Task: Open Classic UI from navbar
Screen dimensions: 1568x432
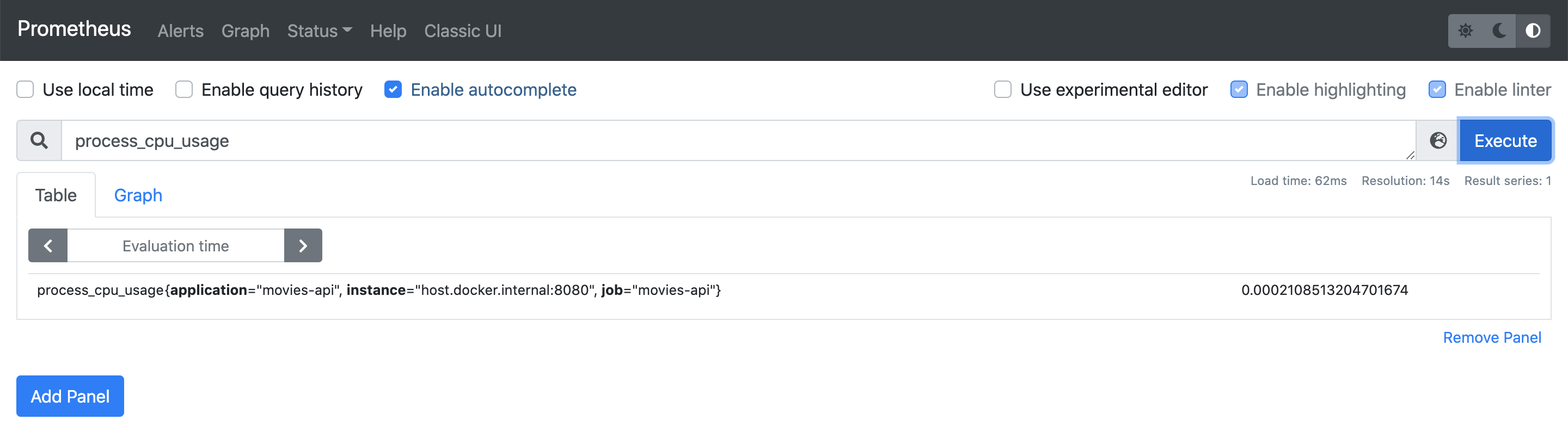Action: click(x=463, y=31)
